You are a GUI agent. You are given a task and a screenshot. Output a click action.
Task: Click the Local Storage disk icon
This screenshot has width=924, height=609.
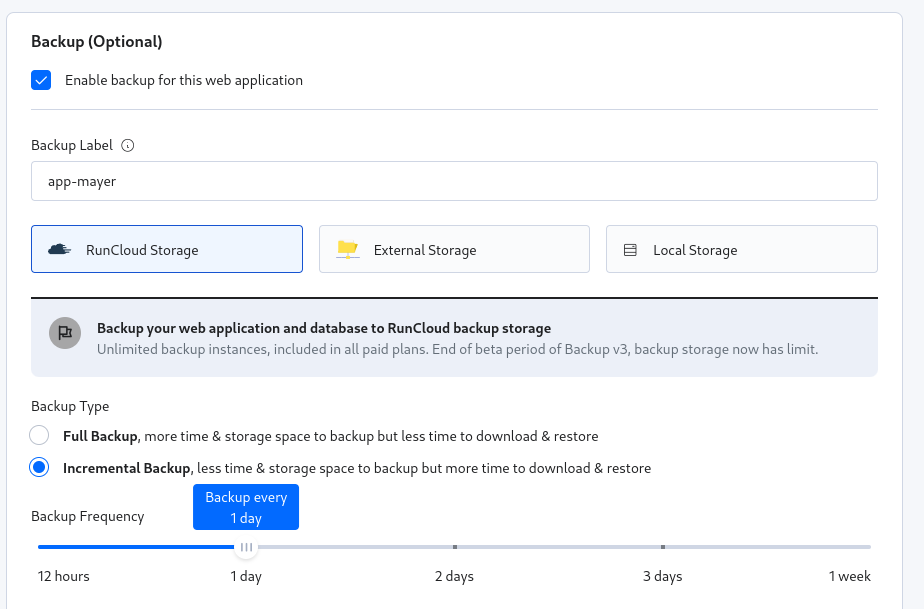tap(630, 250)
